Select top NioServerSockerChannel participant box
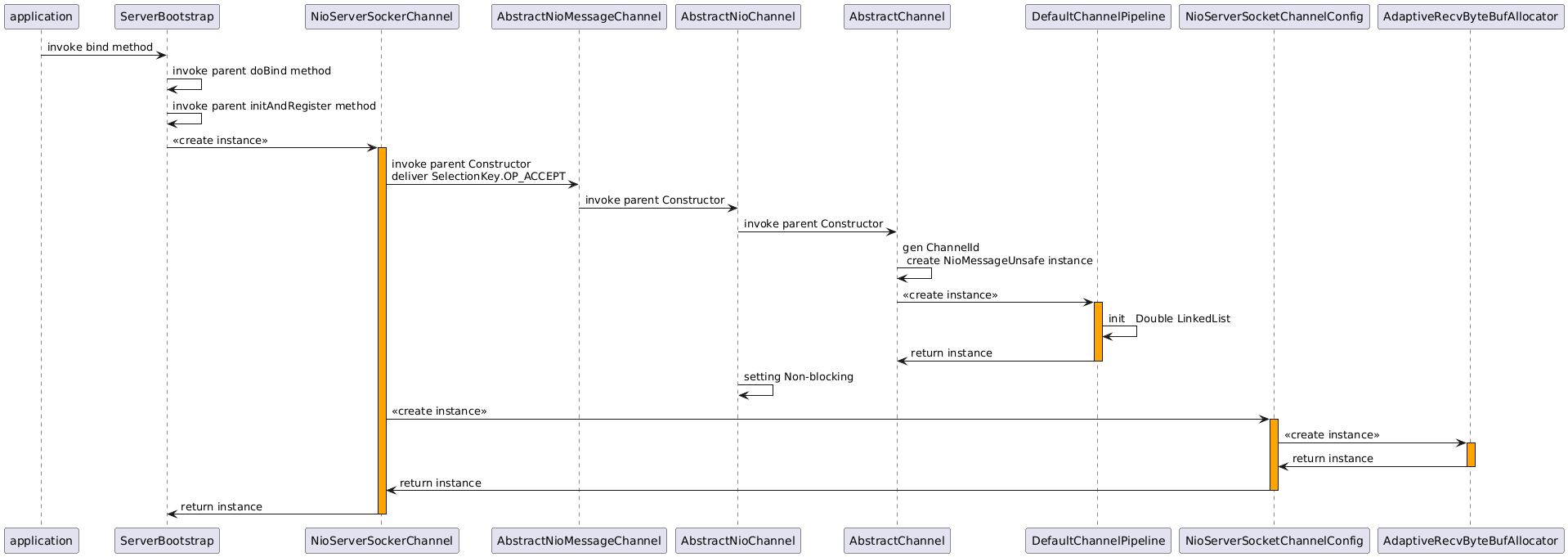The height and width of the screenshot is (557, 1568). point(382,16)
